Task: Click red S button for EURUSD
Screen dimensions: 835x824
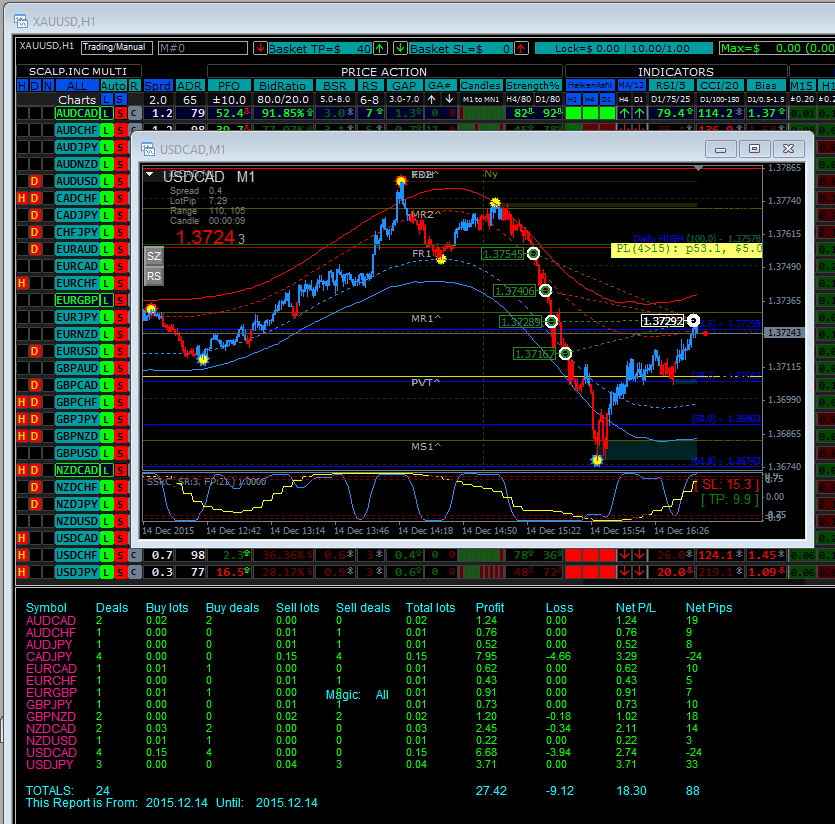Action: (x=121, y=352)
